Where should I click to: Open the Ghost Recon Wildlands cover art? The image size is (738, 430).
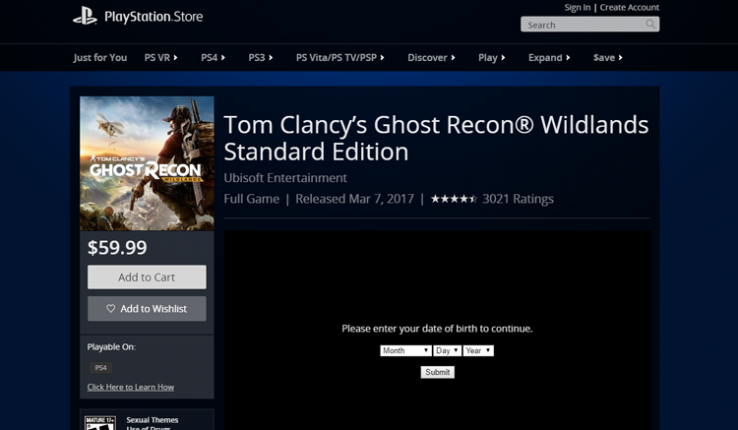(x=147, y=163)
